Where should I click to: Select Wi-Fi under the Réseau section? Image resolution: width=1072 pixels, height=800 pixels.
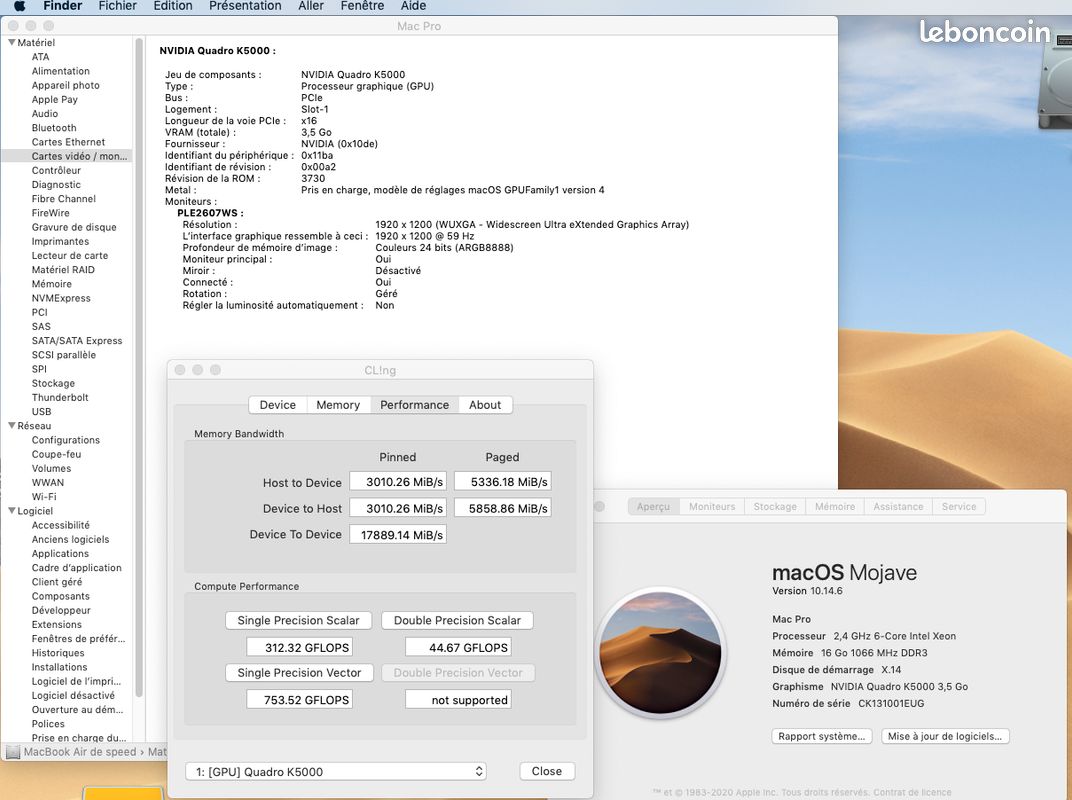(43, 496)
